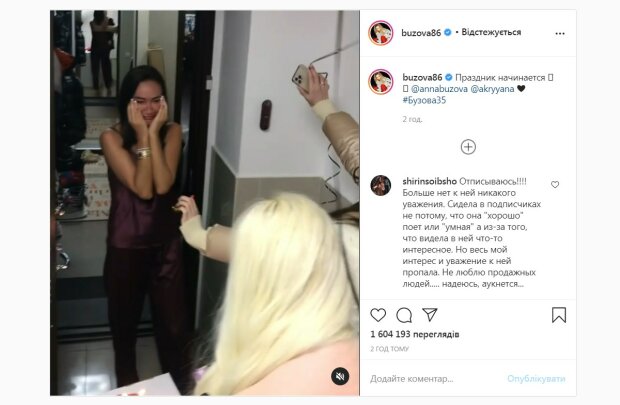Viewport: 620px width, 405px height.
Task: Click the Відстежується following button
Action: pos(491,32)
